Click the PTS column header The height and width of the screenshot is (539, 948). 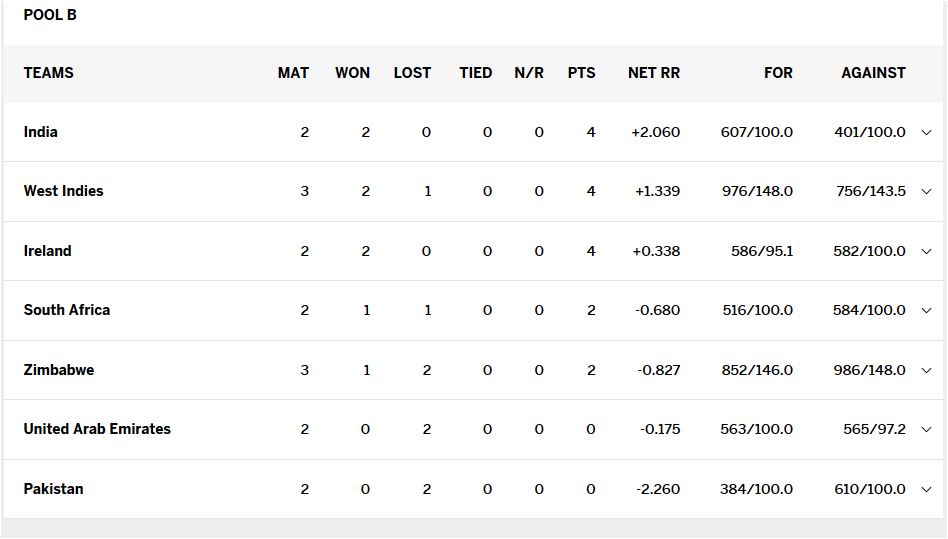click(x=581, y=73)
